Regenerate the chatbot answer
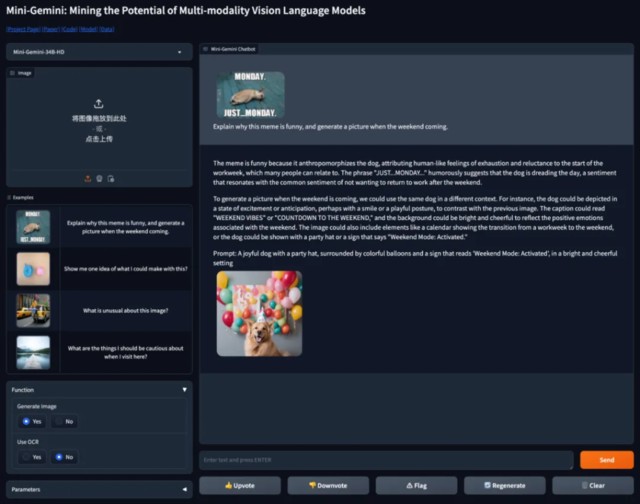Image resolution: width=640 pixels, height=504 pixels. (504, 485)
